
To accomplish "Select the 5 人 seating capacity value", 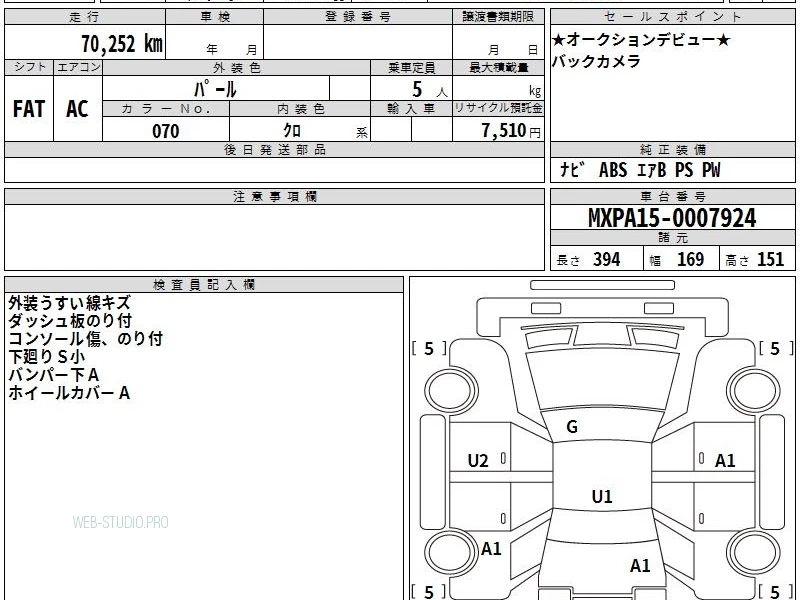I will [x=429, y=90].
